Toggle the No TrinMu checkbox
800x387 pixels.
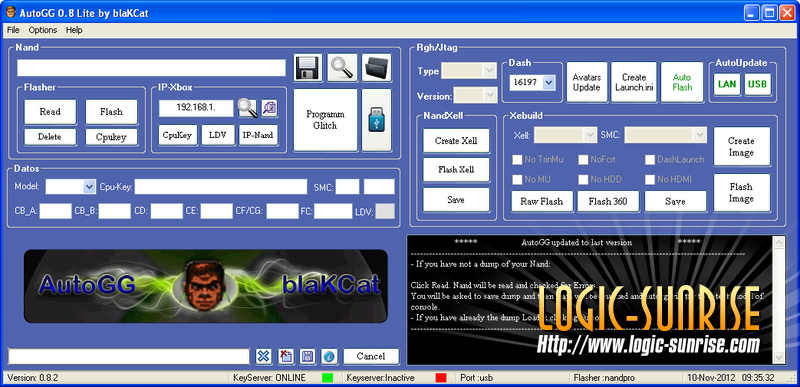(517, 160)
